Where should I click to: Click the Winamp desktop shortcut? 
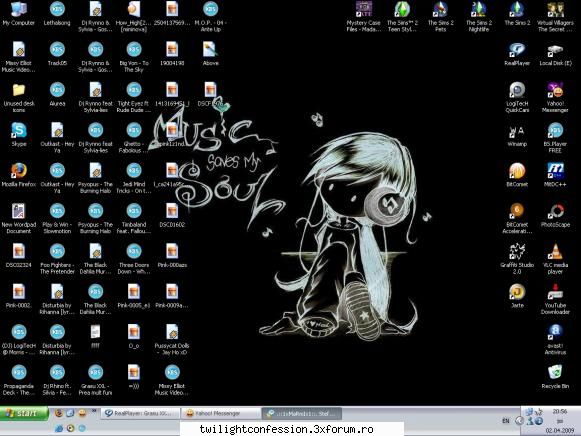[517, 134]
